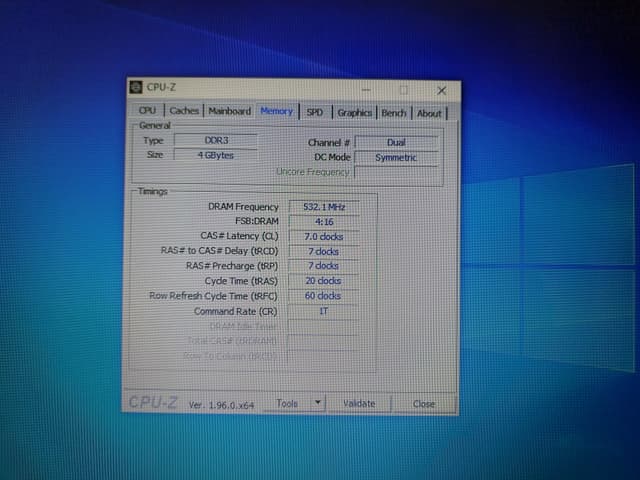Switch to the Caches tab
The image size is (640, 480).
pyautogui.click(x=184, y=111)
